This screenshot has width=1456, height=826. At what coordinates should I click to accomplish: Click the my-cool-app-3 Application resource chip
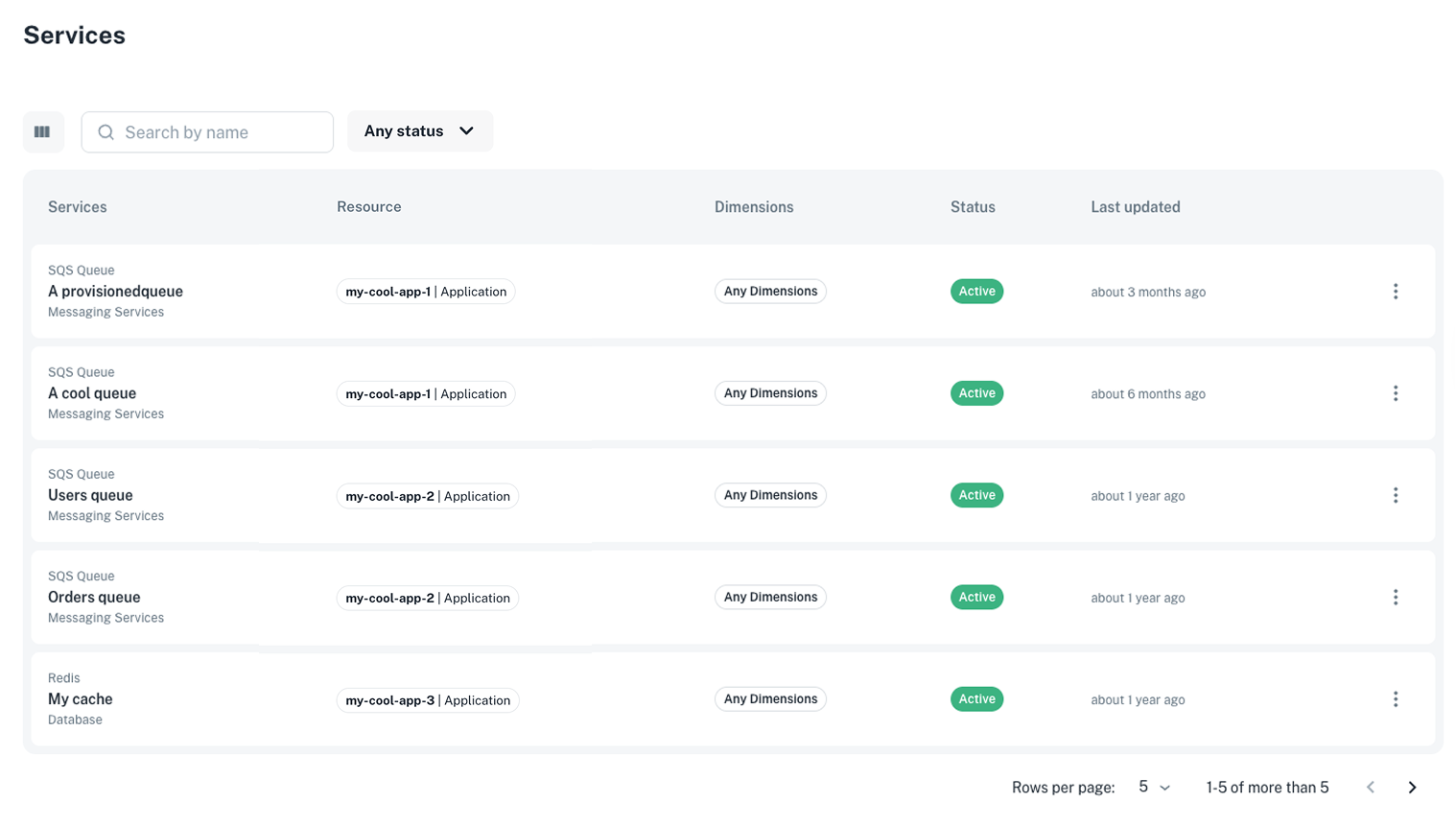(427, 699)
